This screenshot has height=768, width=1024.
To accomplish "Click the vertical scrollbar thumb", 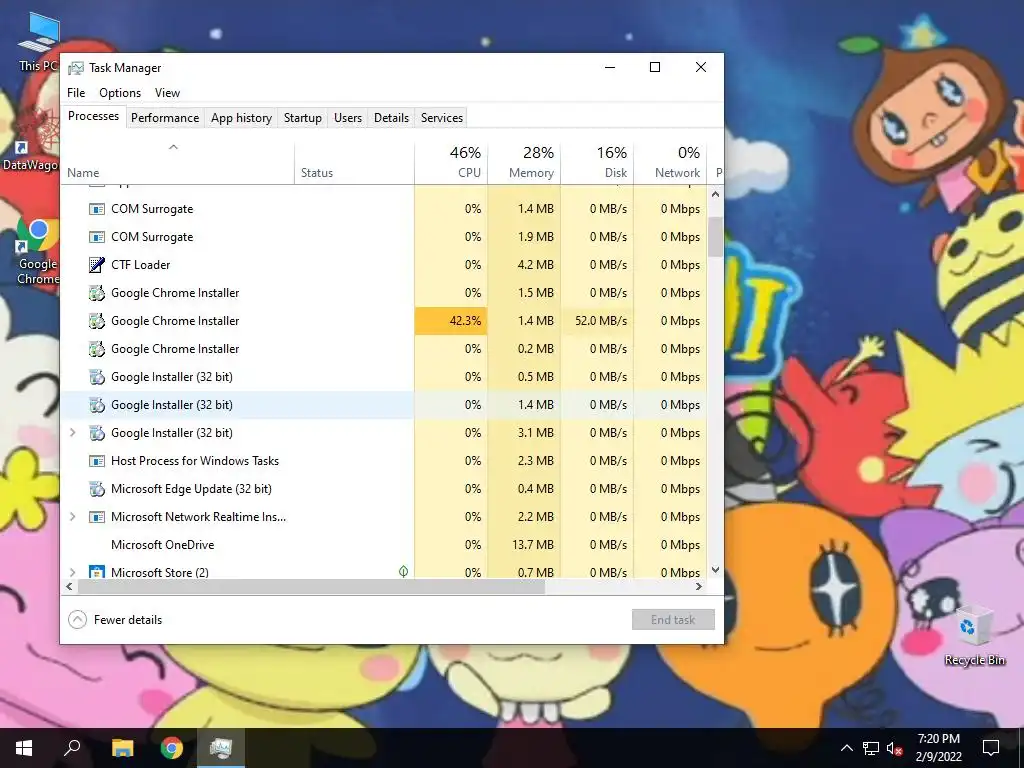I will pyautogui.click(x=715, y=236).
